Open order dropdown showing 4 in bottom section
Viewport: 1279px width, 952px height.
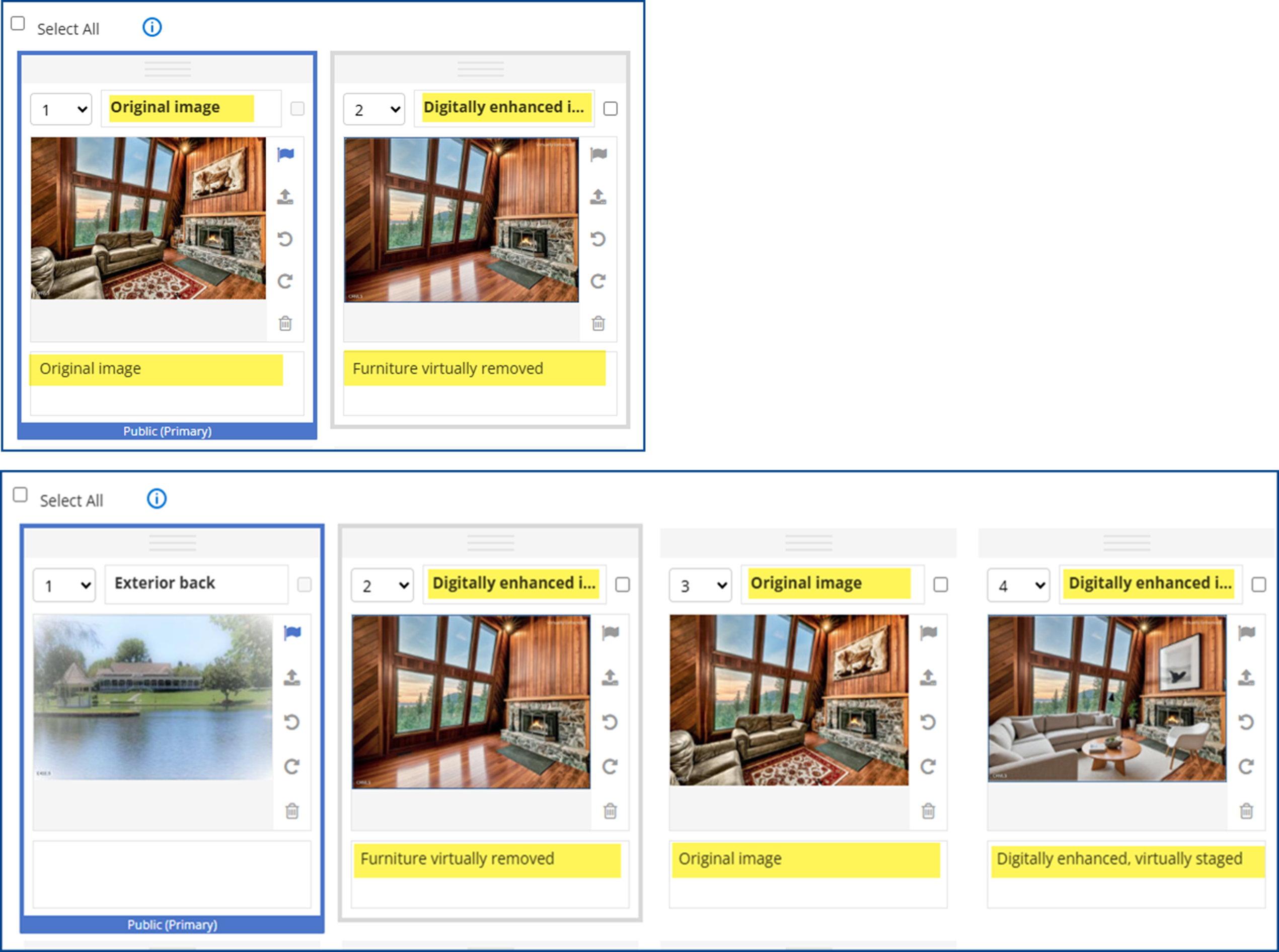coord(1018,585)
